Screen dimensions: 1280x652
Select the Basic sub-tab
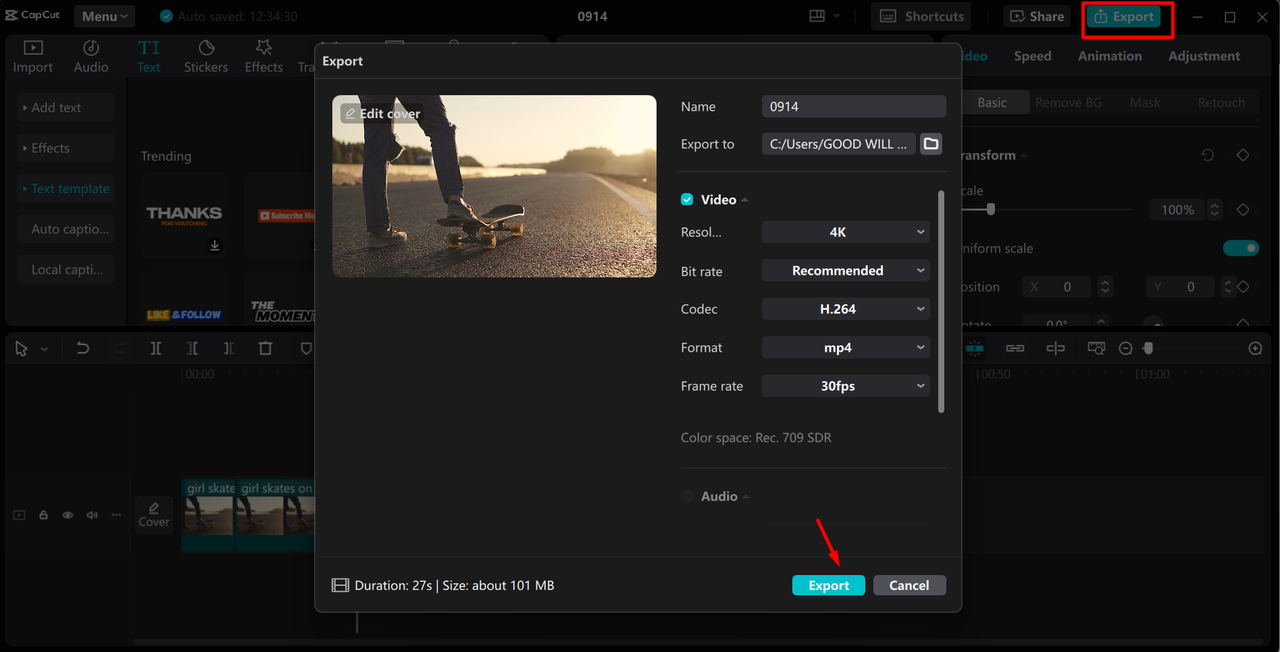[x=992, y=102]
